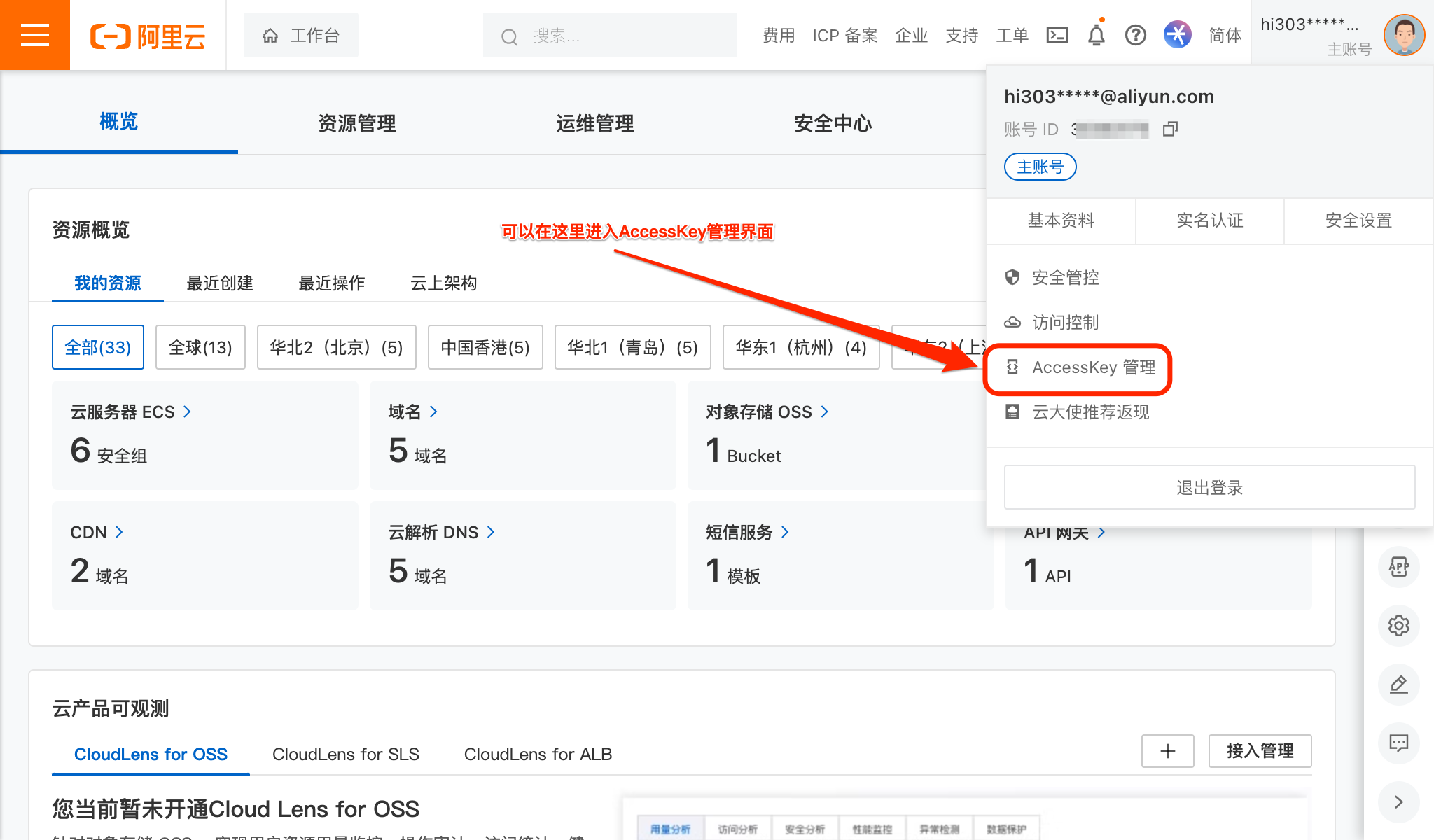Click the Alibaba Cloud logo

point(148,36)
